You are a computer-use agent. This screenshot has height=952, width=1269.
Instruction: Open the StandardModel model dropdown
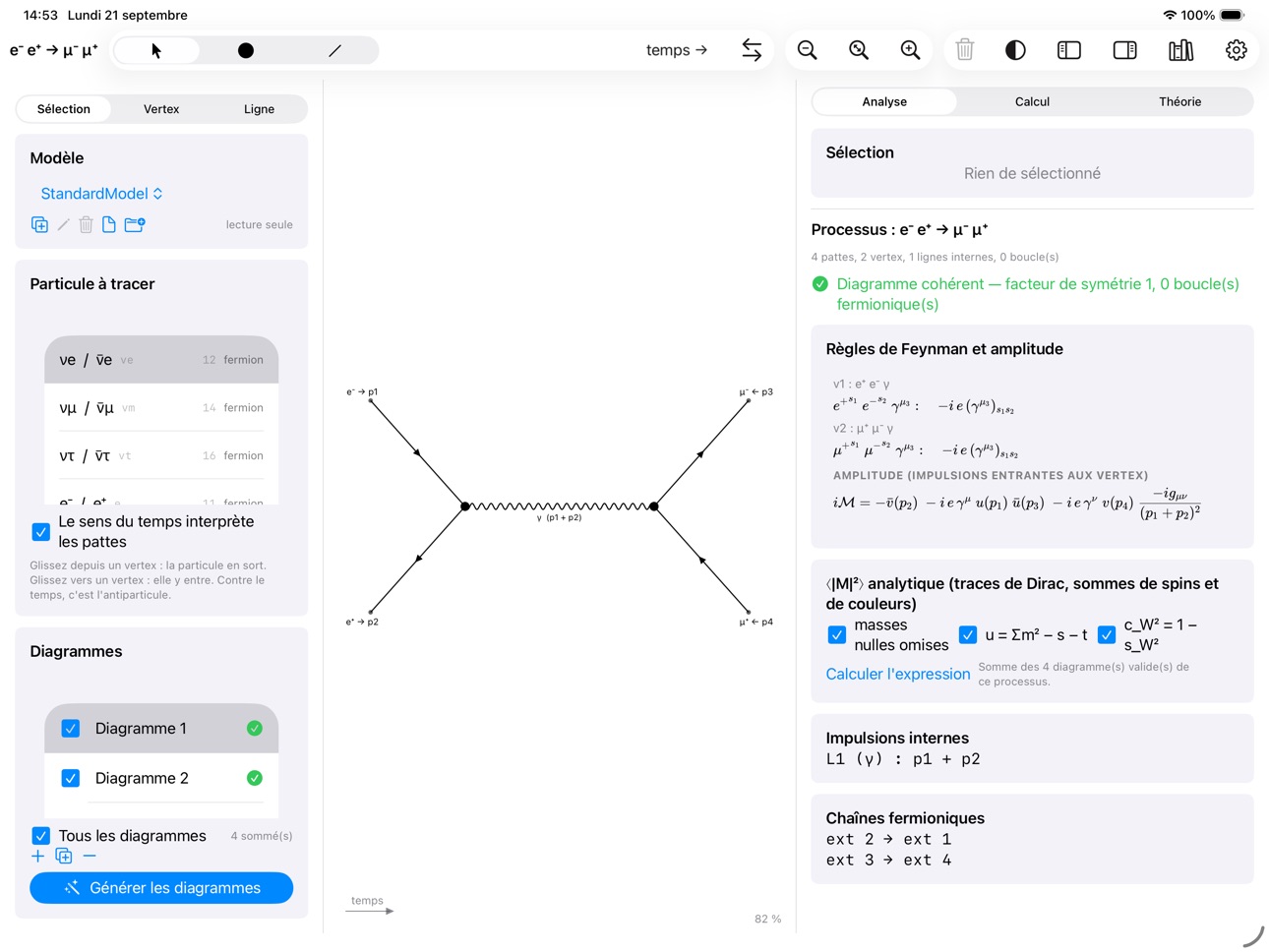coord(101,194)
